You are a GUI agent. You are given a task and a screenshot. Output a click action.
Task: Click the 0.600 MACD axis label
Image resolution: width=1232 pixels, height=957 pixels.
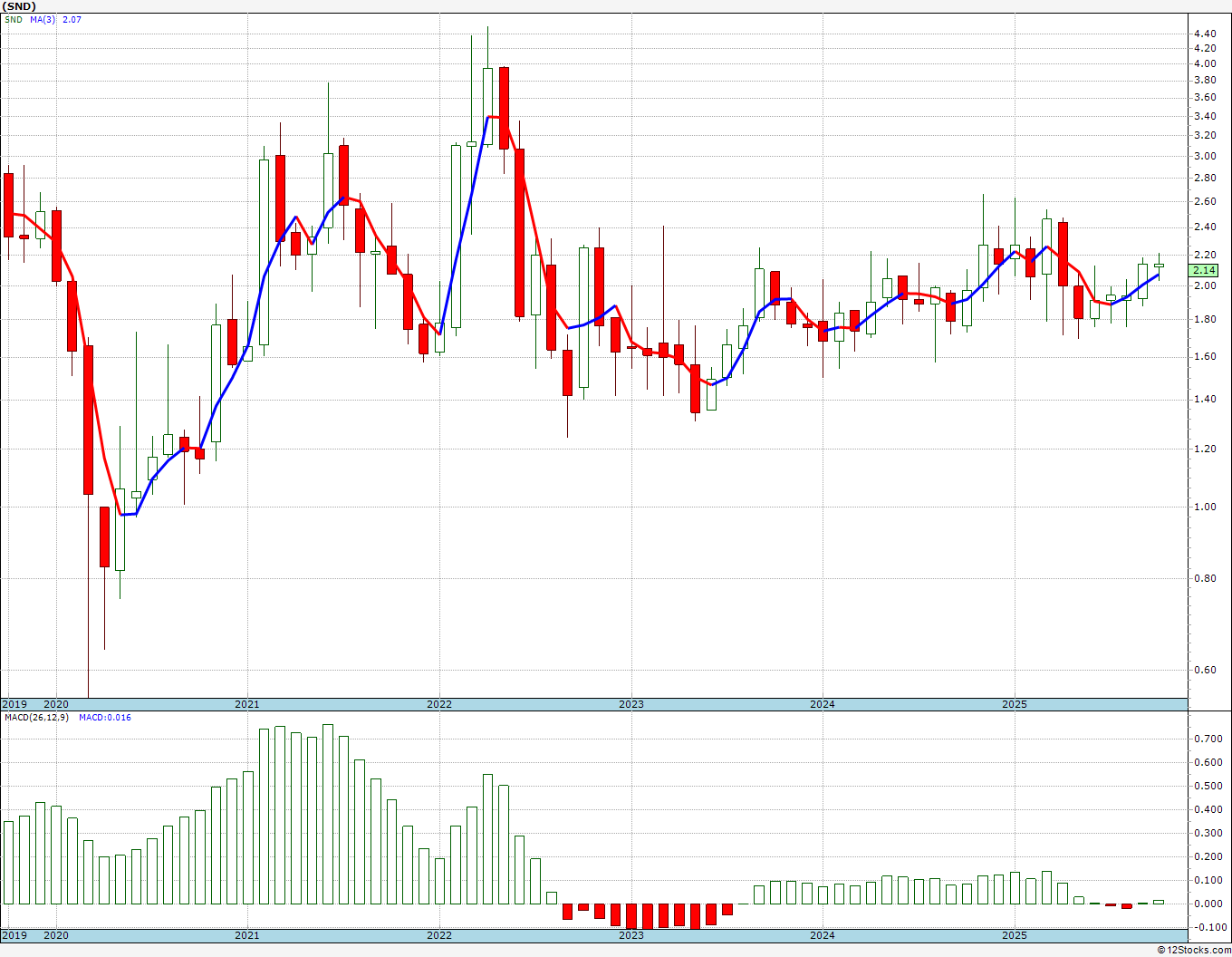[x=1208, y=762]
